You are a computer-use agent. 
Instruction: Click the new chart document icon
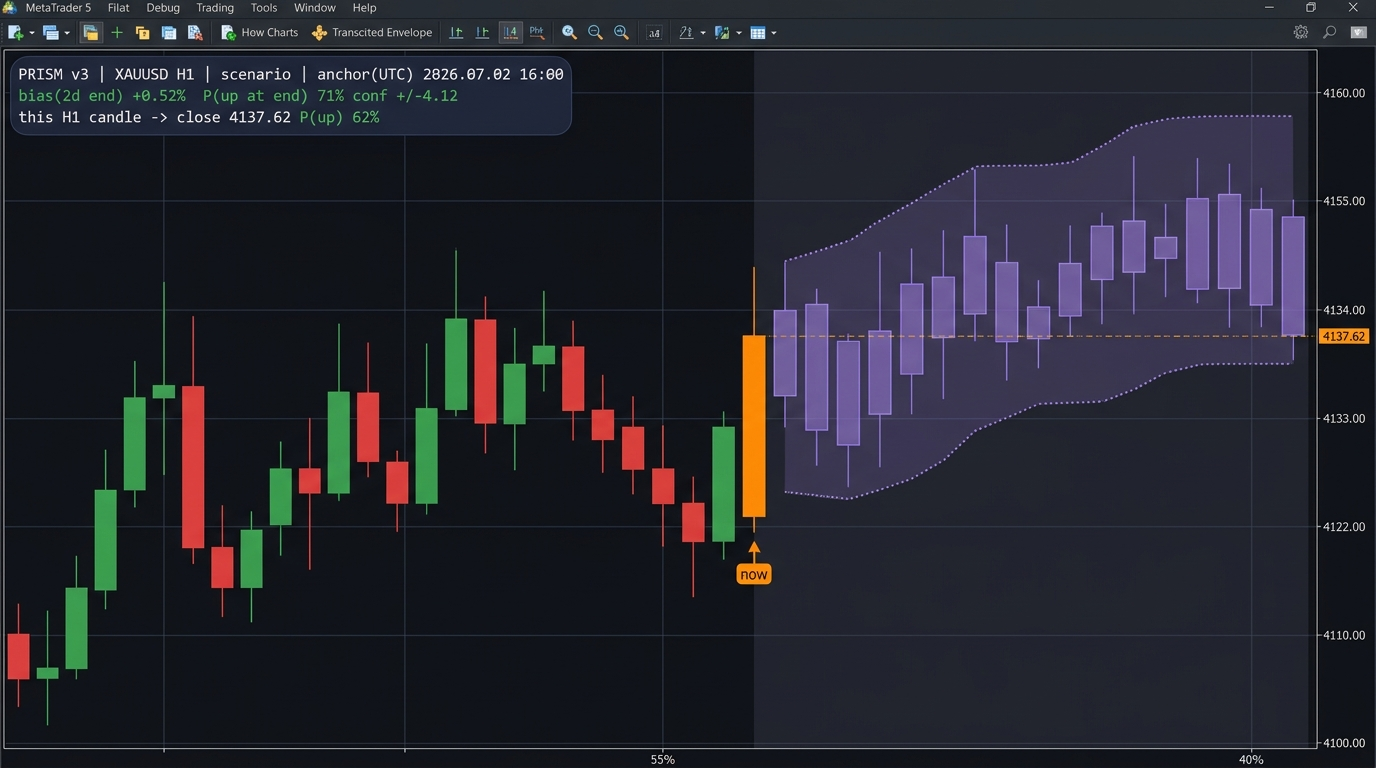pyautogui.click(x=16, y=33)
